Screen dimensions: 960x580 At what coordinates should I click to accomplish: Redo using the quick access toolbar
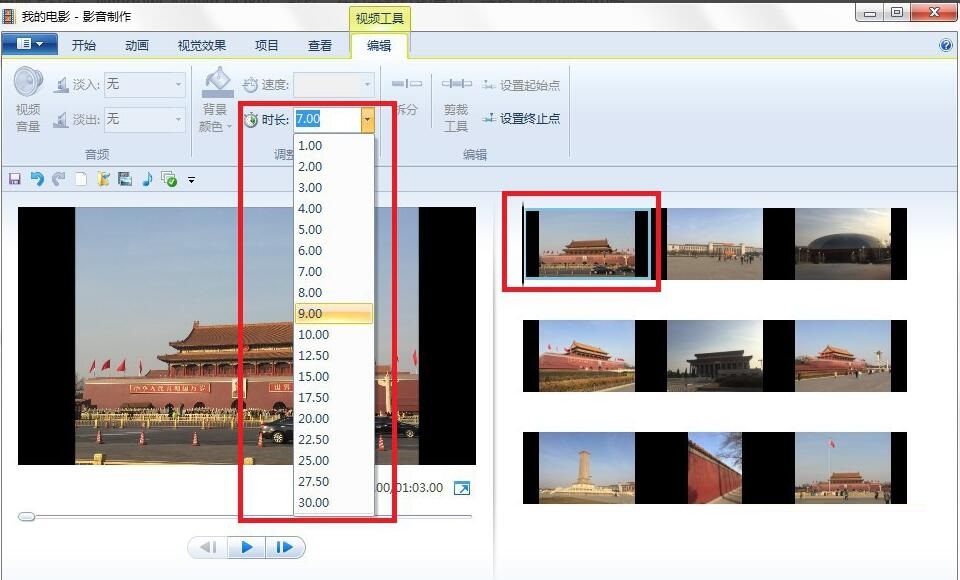59,179
